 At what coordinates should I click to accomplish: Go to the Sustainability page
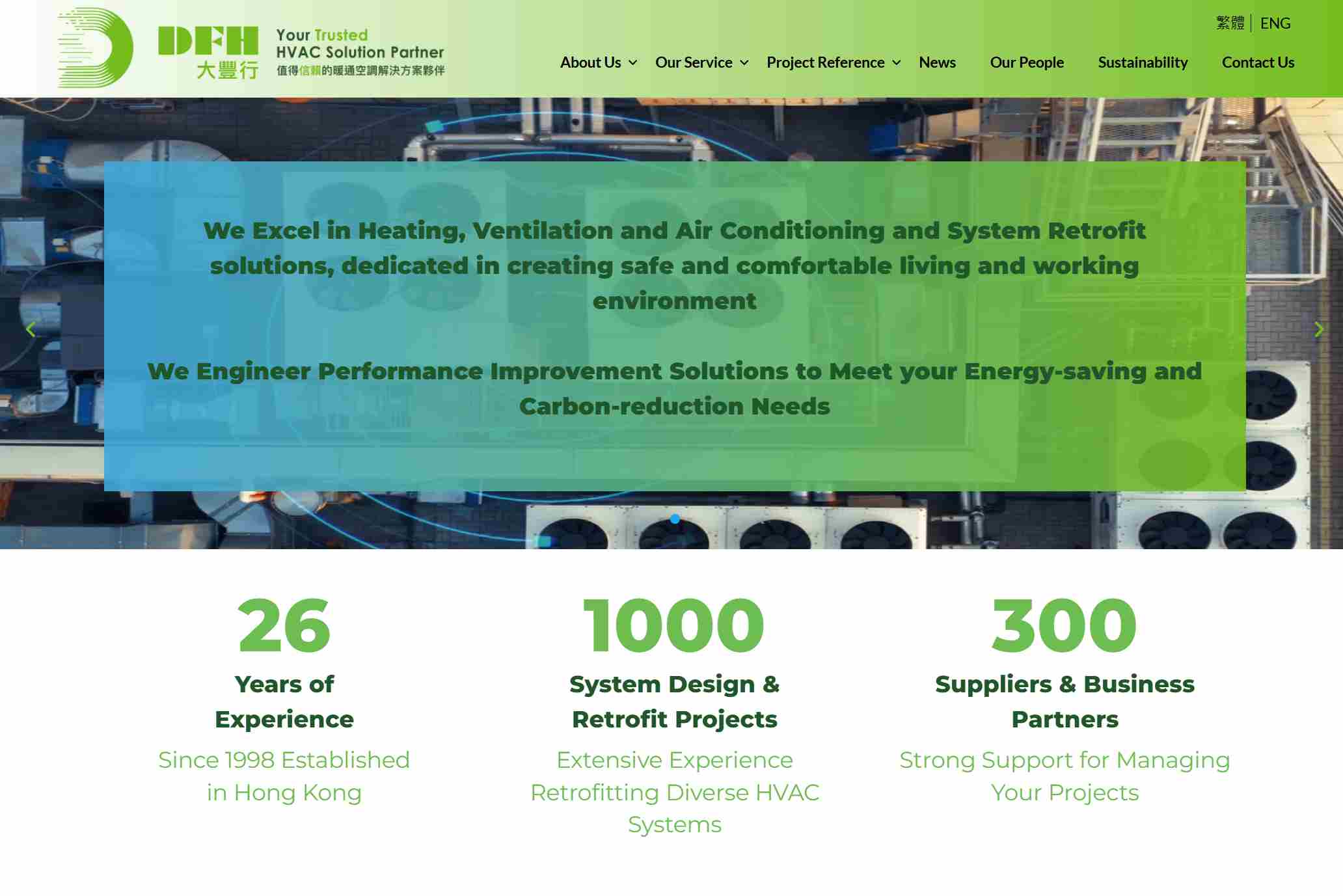[1143, 62]
